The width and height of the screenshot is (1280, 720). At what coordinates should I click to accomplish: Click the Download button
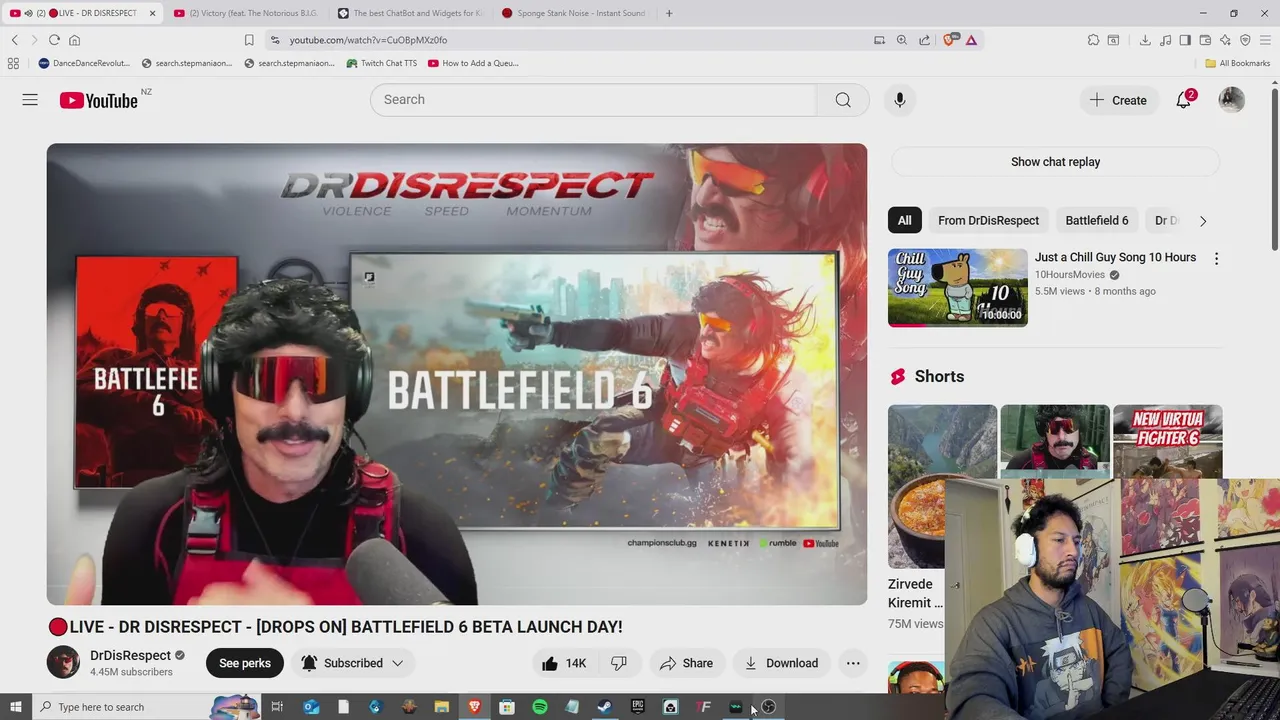click(781, 663)
